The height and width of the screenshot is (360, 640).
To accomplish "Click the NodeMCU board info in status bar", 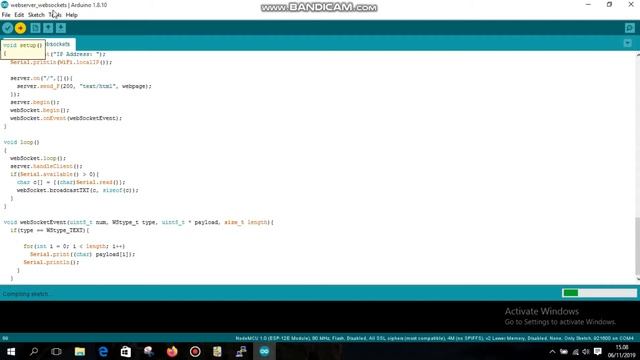I will coord(434,338).
